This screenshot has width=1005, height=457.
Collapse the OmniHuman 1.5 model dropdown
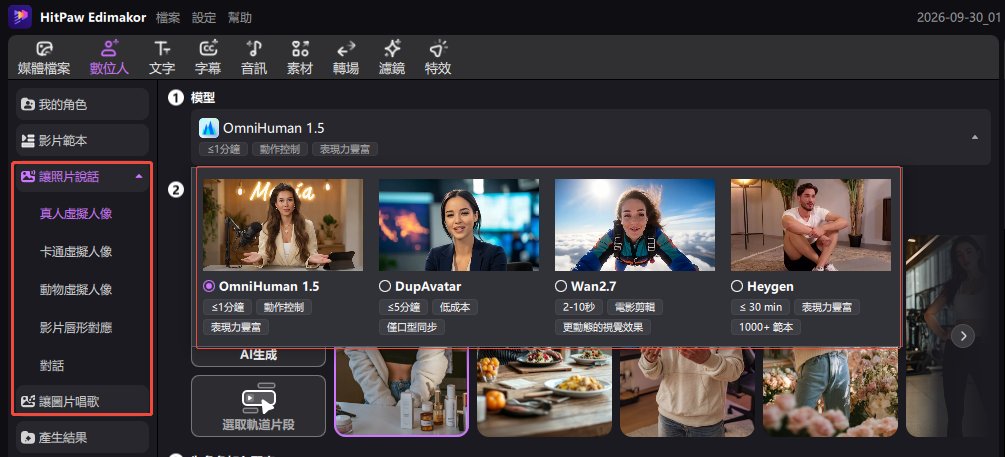974,137
